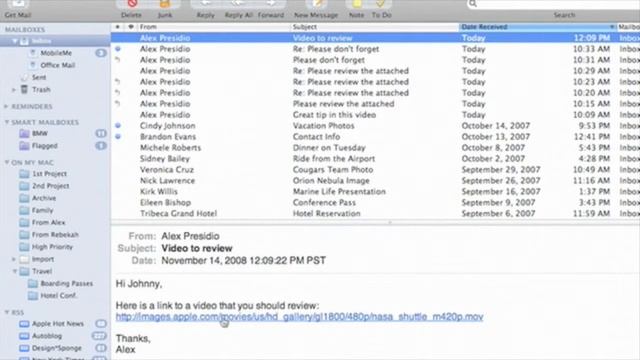Viewport: 640px width, 360px height.
Task: Collapse the RSS section
Action: (6, 312)
